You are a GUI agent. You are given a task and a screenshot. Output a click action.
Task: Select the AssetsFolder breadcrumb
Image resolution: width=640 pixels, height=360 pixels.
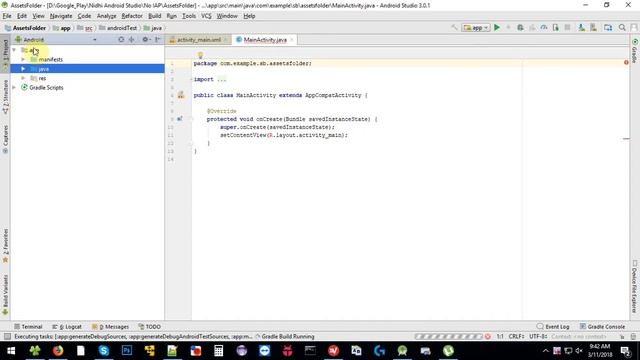[x=25, y=28]
